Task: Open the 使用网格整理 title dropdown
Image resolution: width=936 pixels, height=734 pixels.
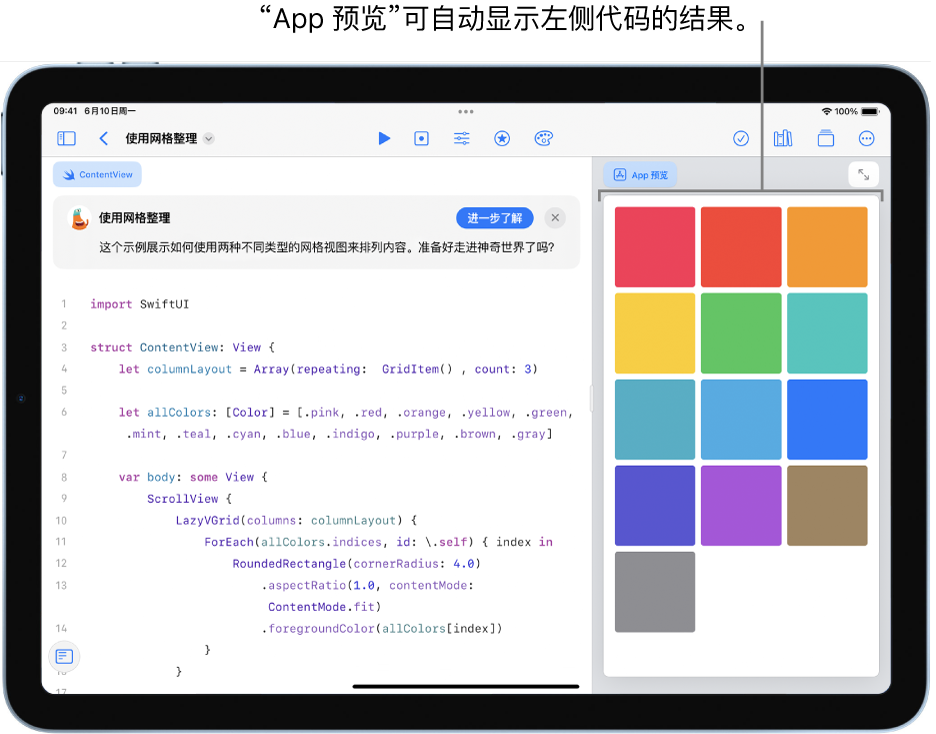Action: [x=208, y=139]
